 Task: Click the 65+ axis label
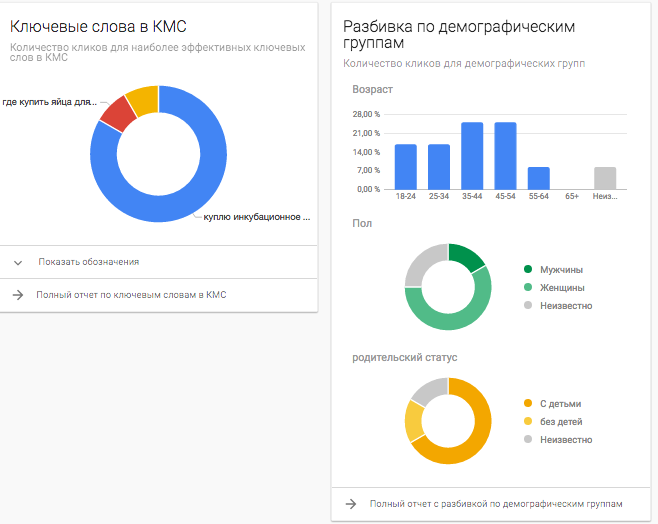click(572, 196)
